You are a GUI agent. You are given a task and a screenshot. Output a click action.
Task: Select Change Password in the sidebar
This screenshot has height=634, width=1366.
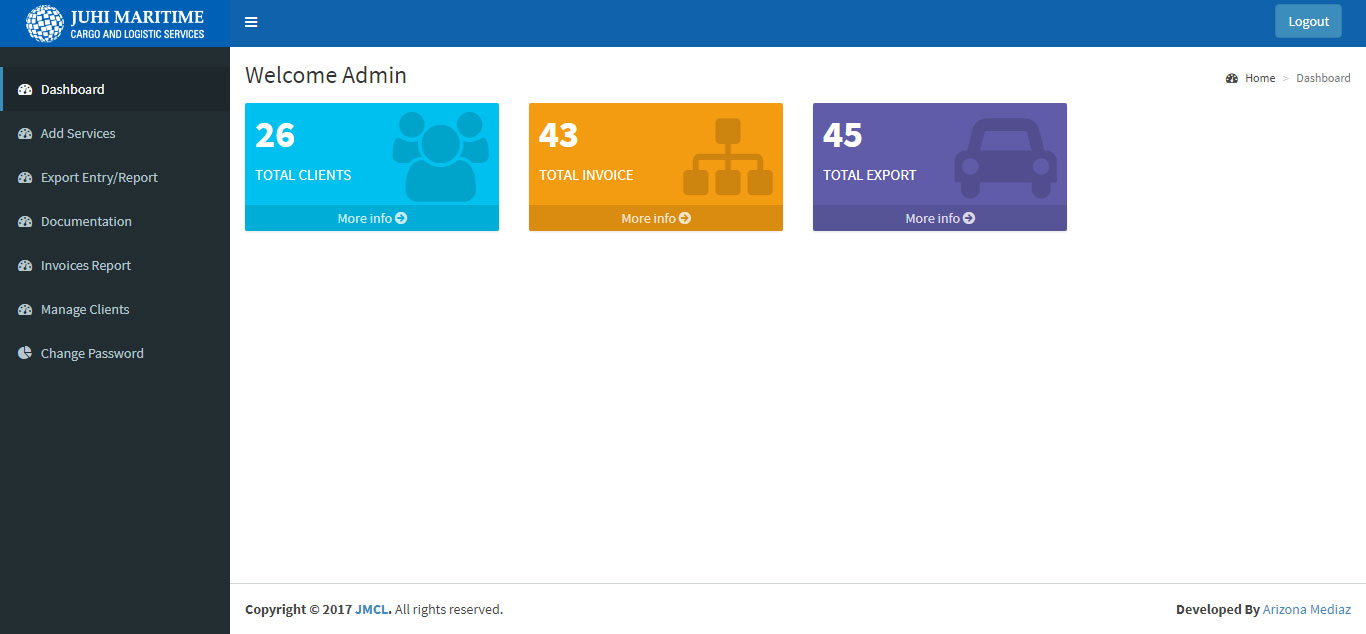point(92,353)
